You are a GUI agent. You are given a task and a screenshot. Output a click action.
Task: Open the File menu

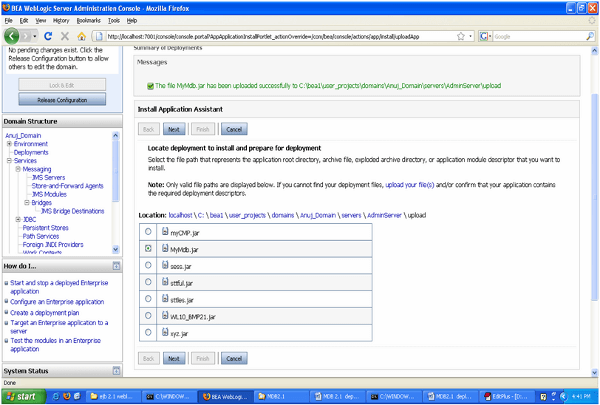pyautogui.click(x=8, y=21)
